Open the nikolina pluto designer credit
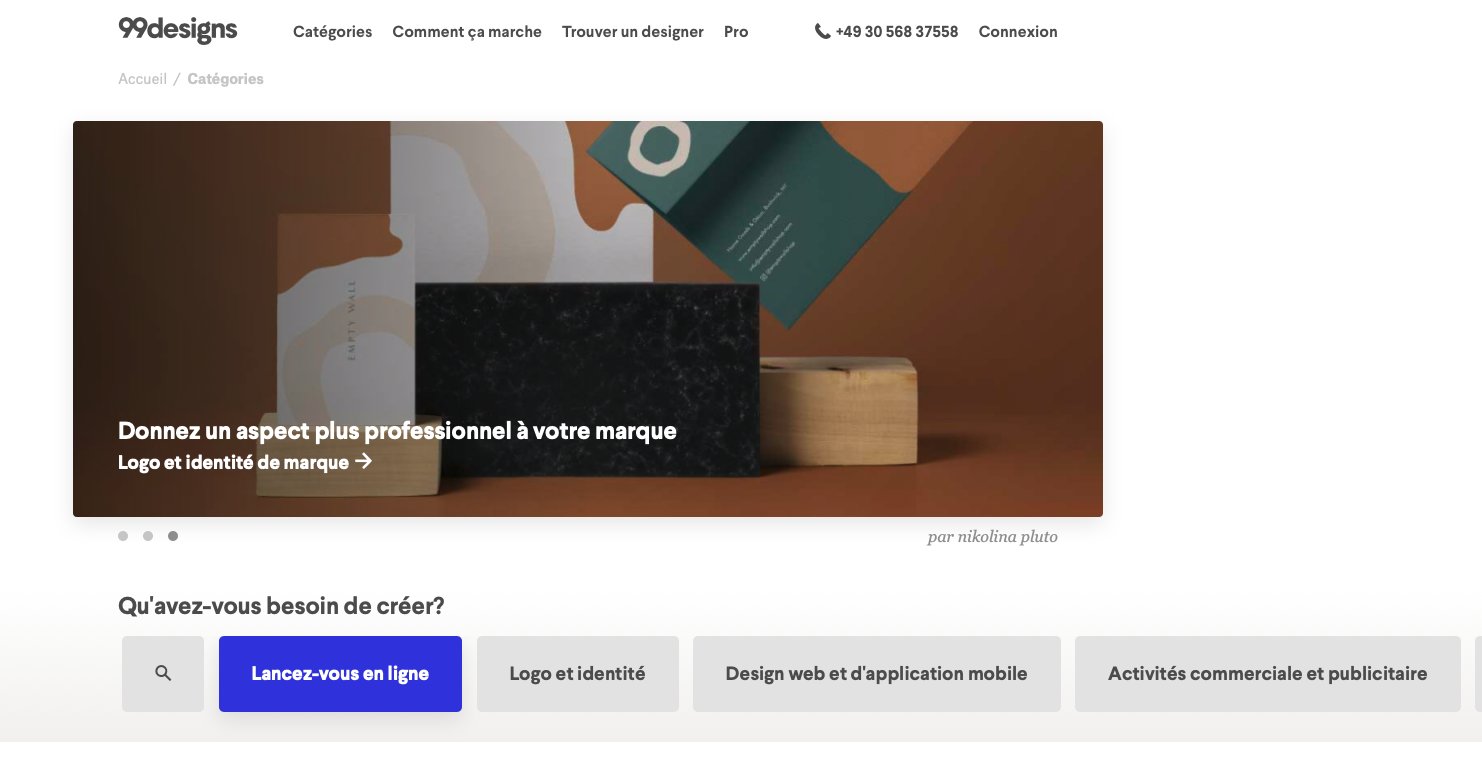Viewport: 1482px width, 758px height. [992, 537]
